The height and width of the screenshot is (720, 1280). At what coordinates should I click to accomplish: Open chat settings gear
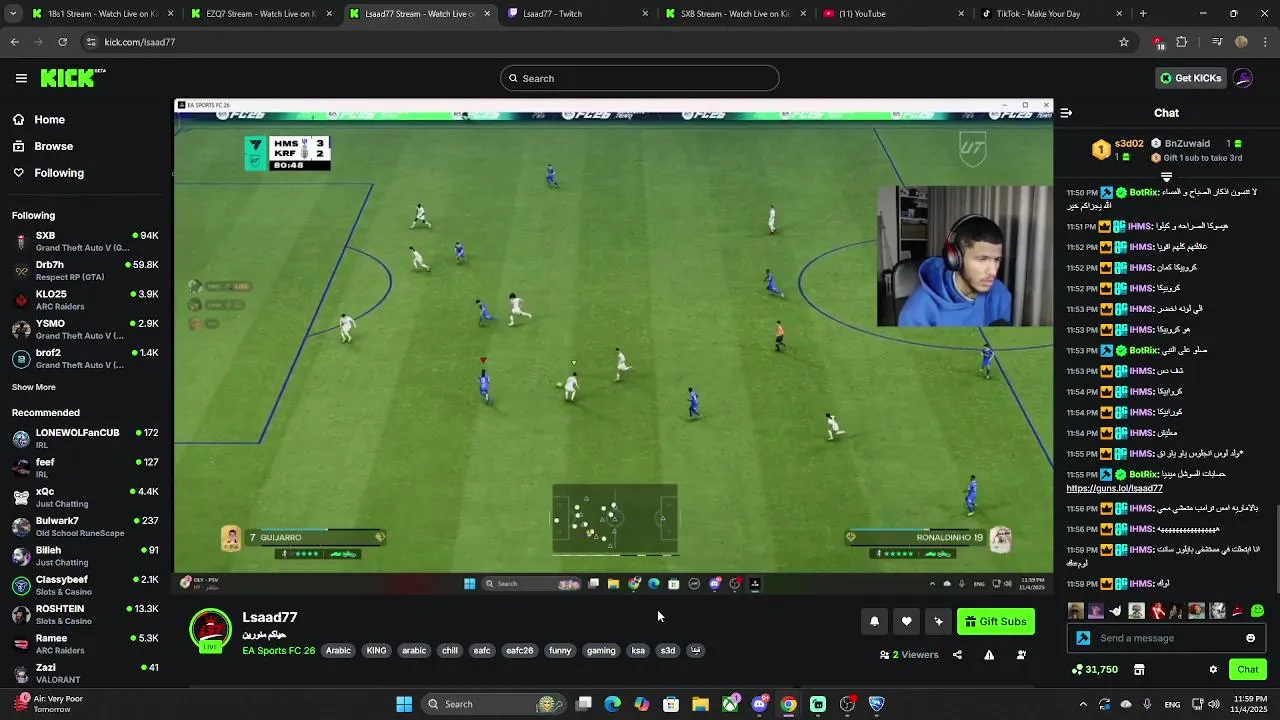pos(1213,670)
